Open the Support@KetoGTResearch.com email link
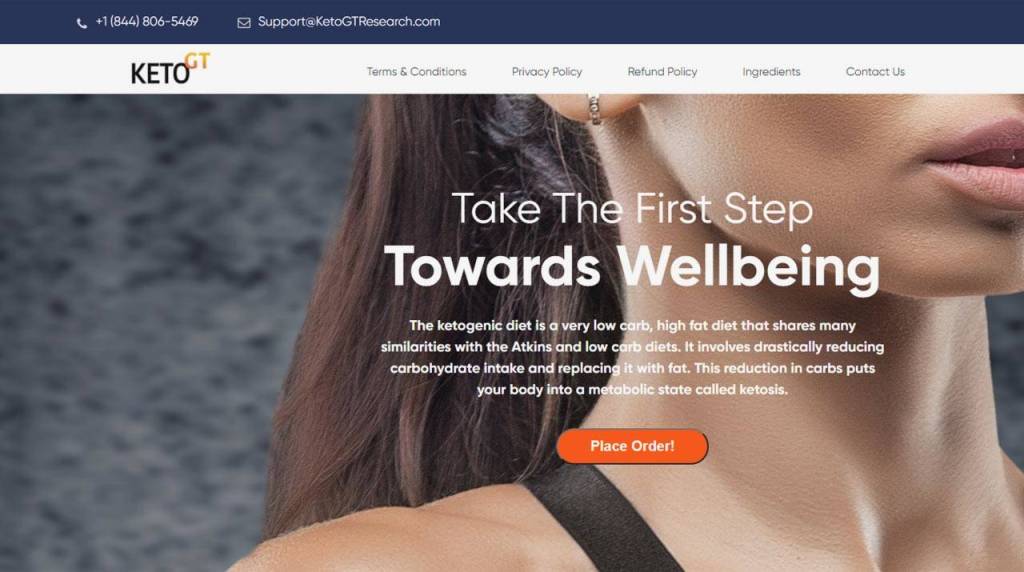This screenshot has height=572, width=1024. [x=349, y=22]
